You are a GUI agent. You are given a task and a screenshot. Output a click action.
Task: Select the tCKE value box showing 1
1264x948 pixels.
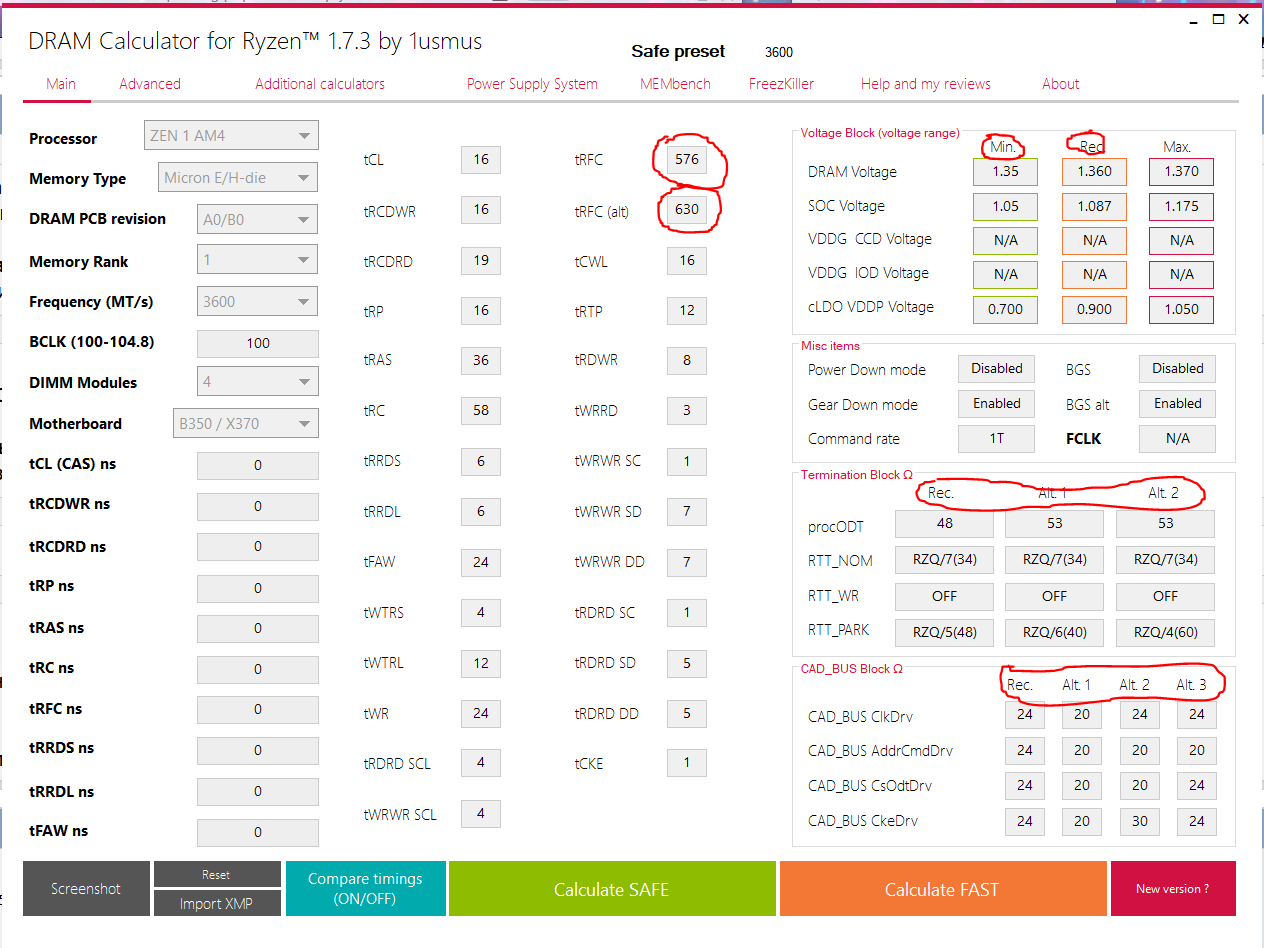point(687,763)
